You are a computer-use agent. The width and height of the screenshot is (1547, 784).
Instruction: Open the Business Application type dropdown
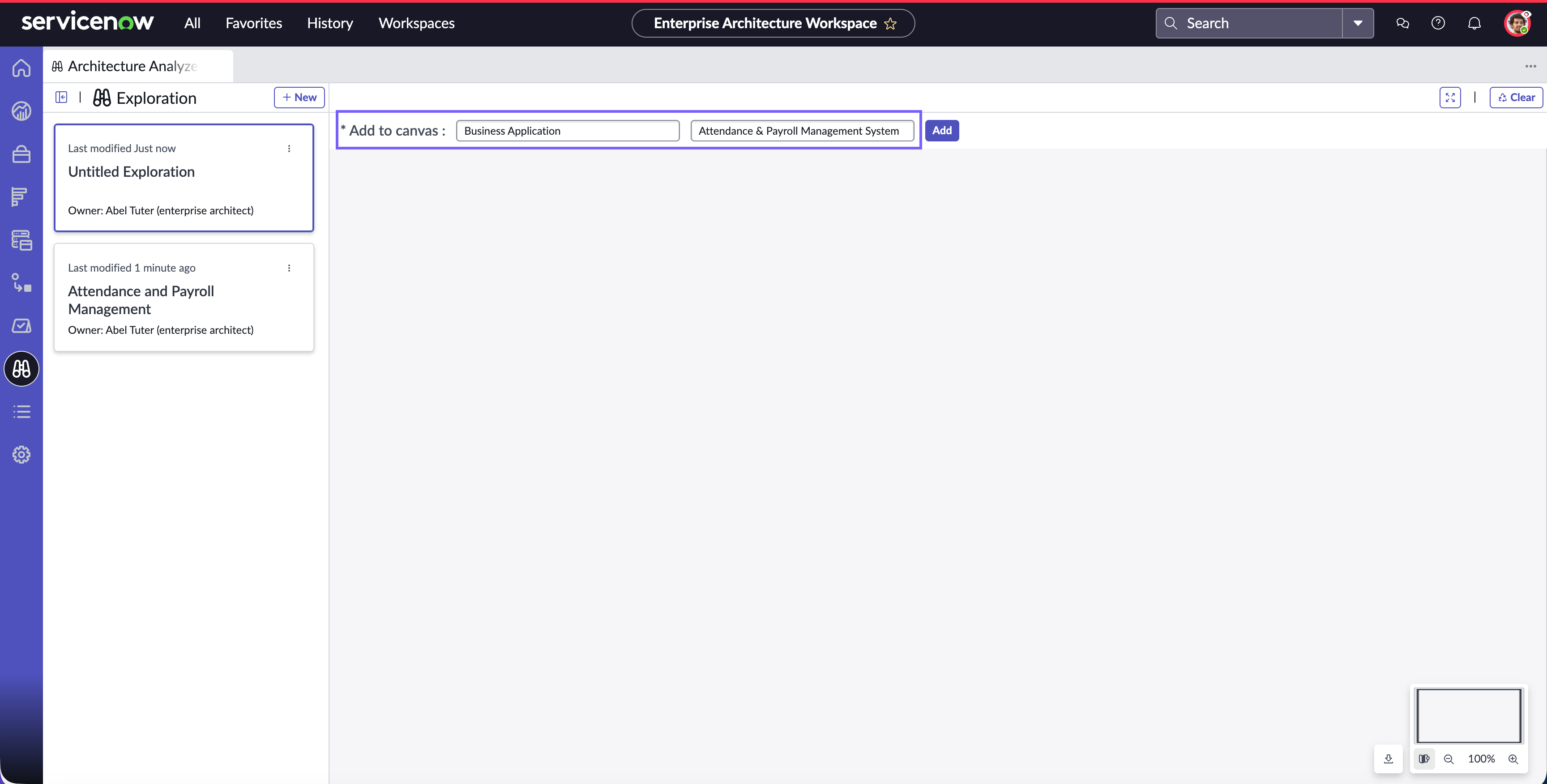568,131
